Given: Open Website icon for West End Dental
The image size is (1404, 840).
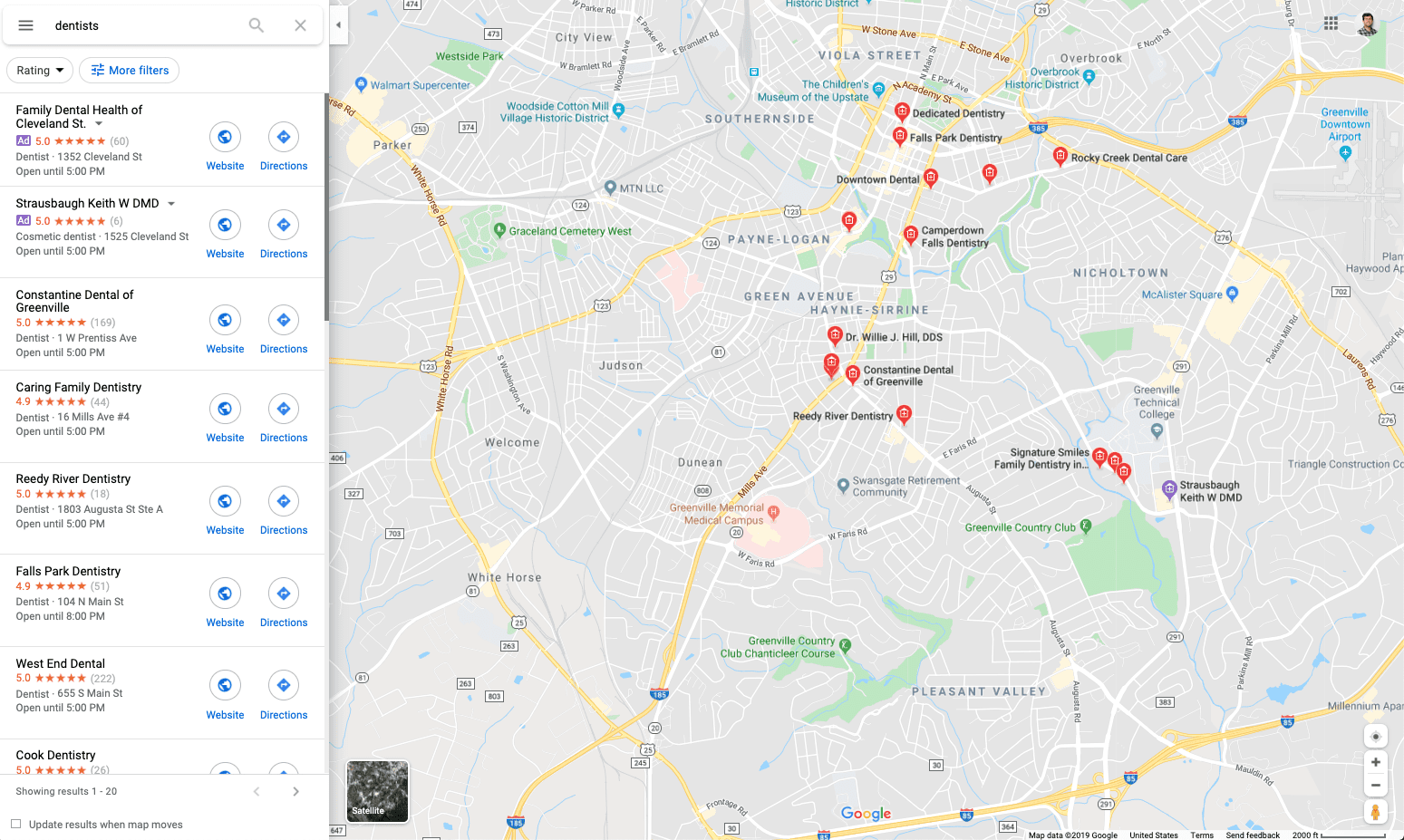Looking at the screenshot, I should [225, 685].
